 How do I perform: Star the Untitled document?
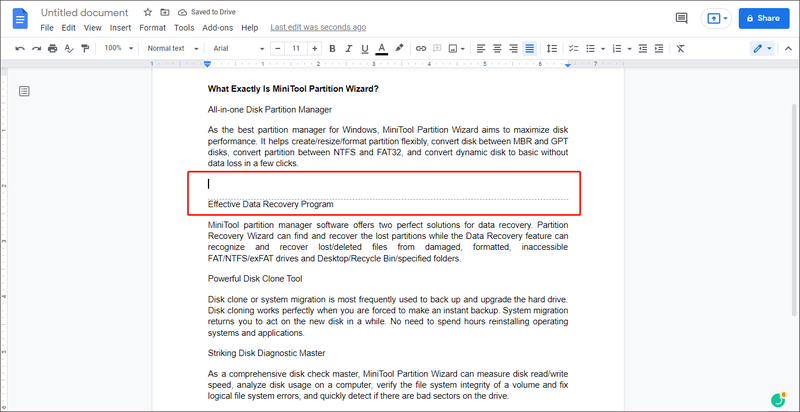pos(147,12)
